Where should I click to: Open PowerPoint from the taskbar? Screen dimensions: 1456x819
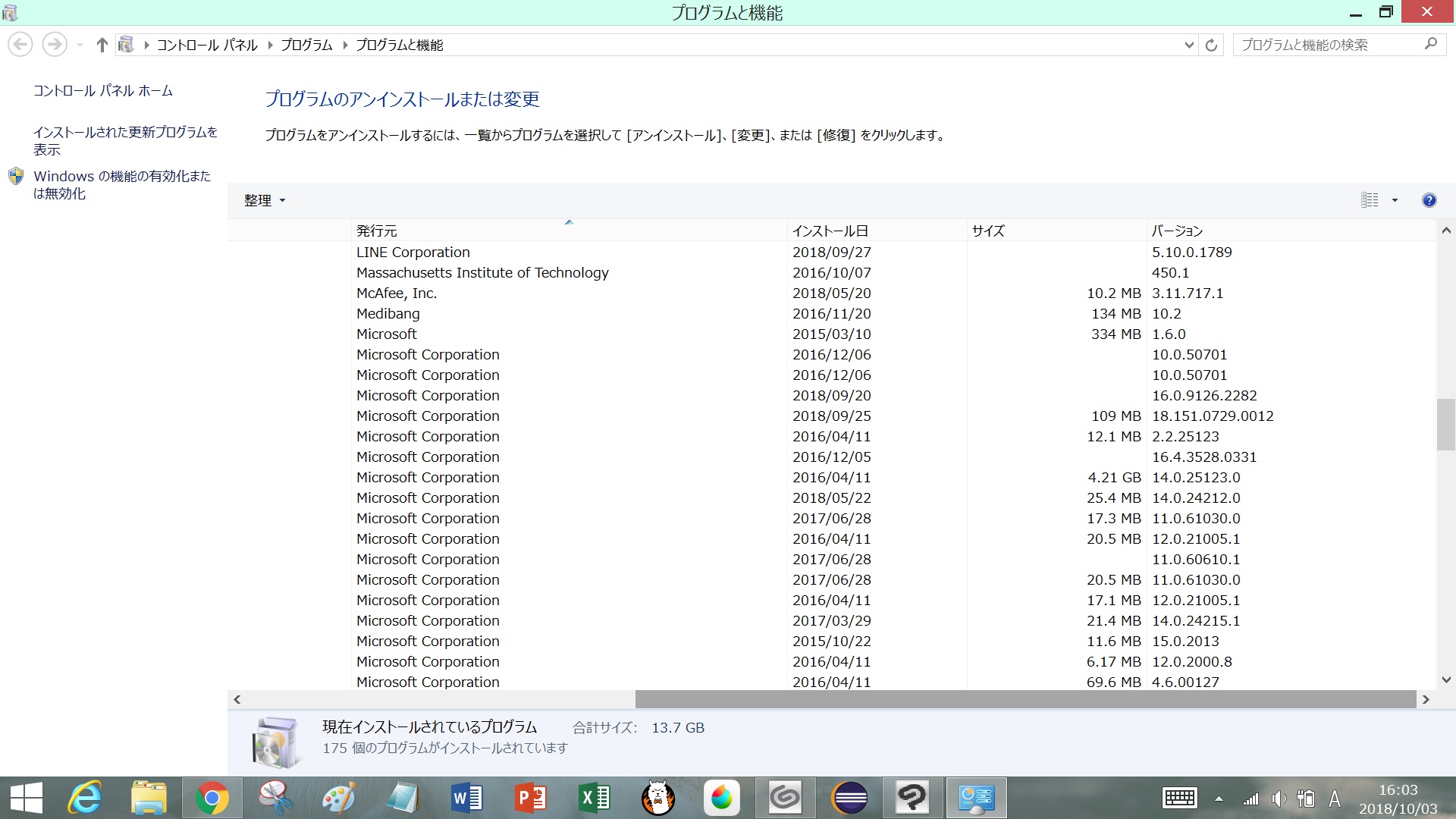click(531, 798)
